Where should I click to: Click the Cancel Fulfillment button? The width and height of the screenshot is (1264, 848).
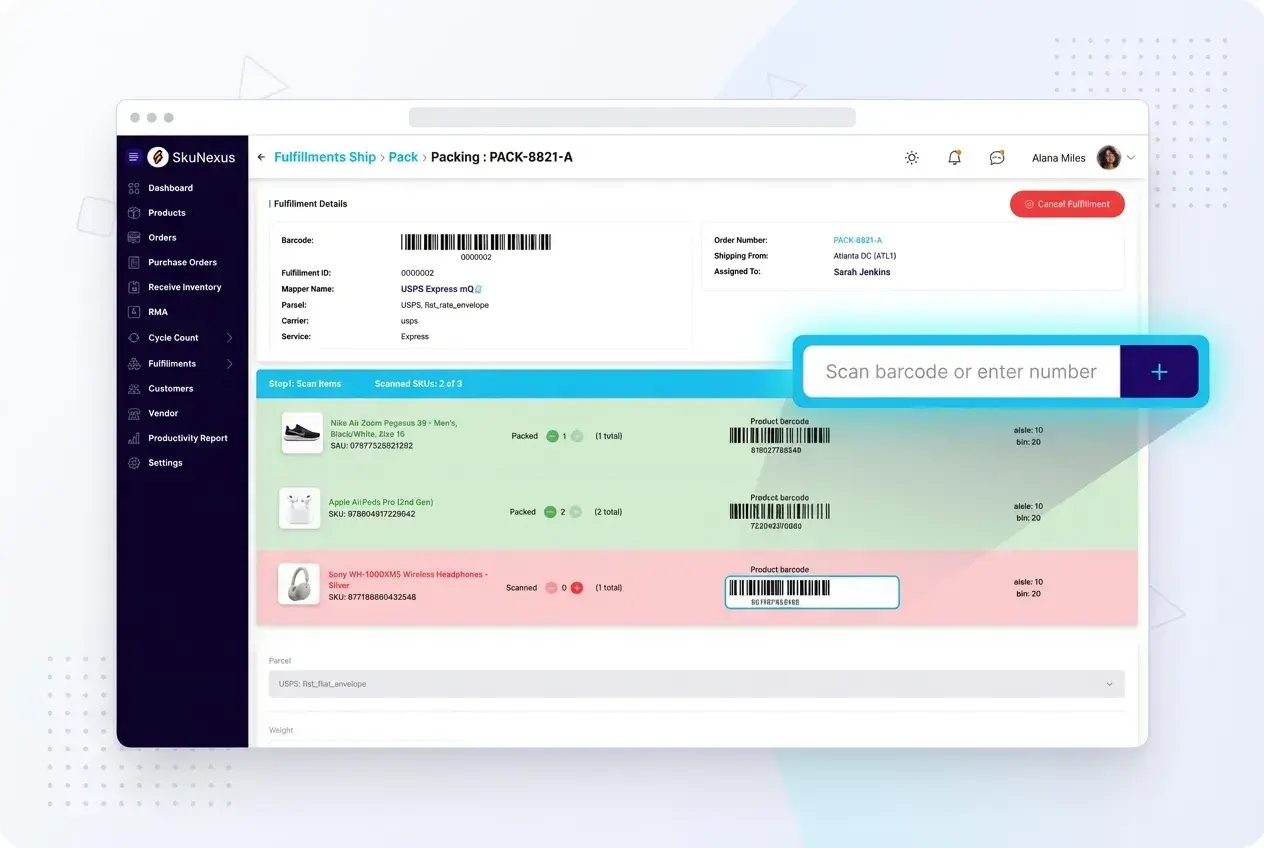(x=1067, y=203)
